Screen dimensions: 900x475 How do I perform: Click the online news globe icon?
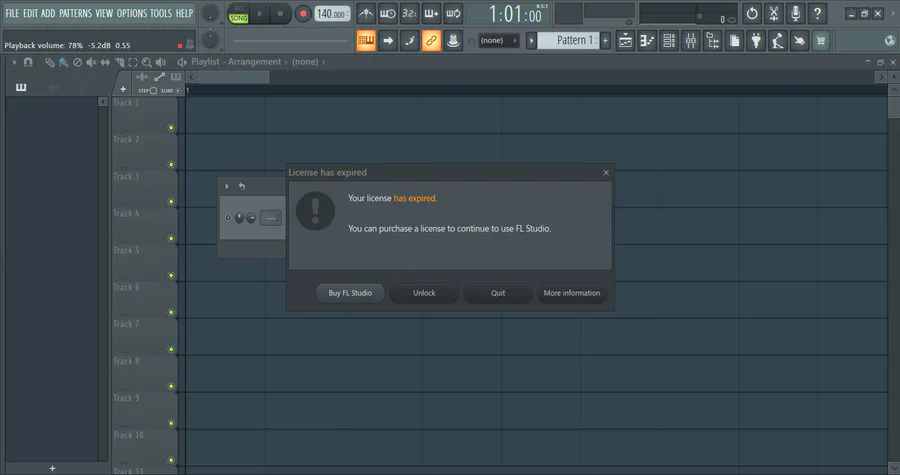click(890, 41)
